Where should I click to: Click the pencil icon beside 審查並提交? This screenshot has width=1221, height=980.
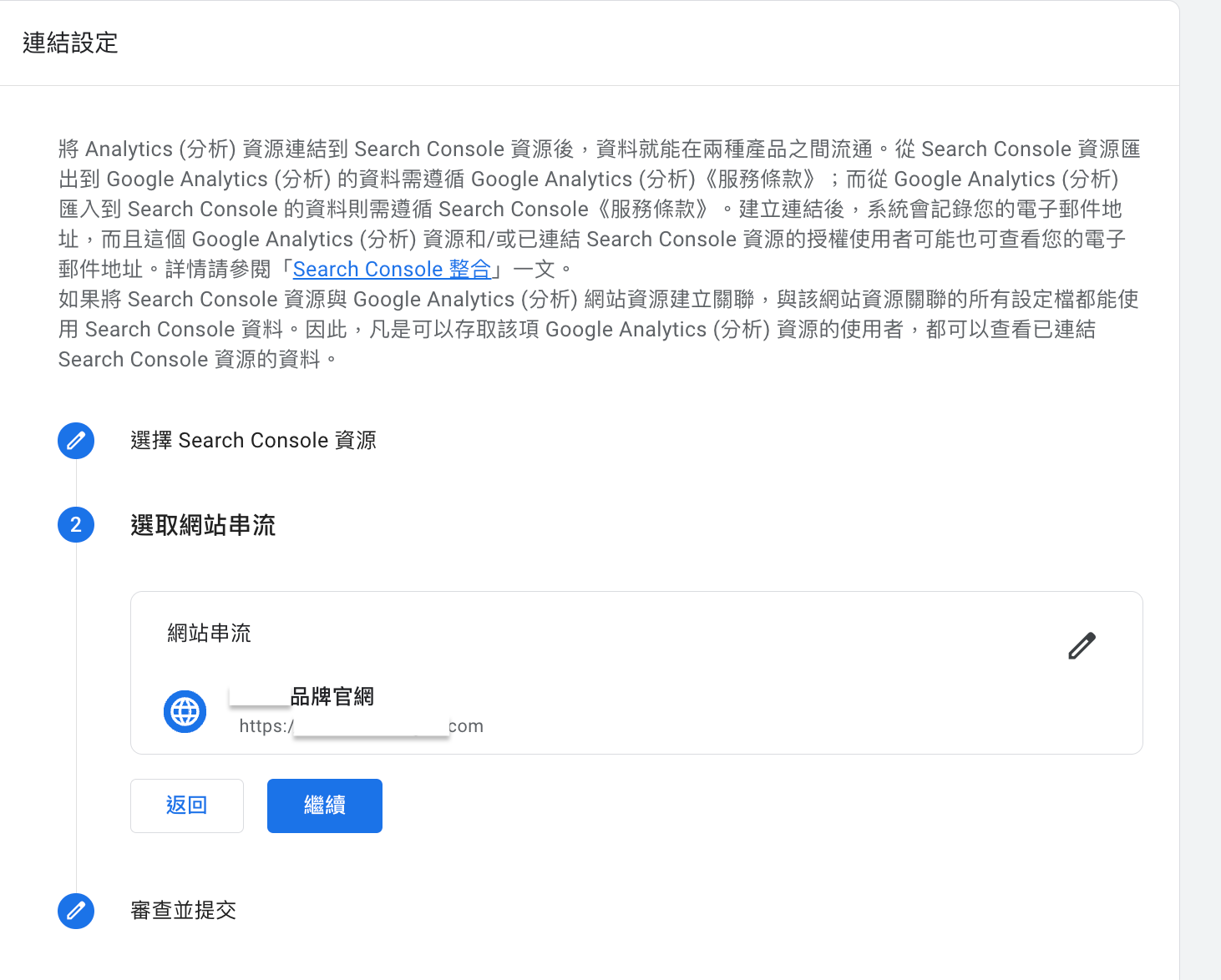(76, 911)
